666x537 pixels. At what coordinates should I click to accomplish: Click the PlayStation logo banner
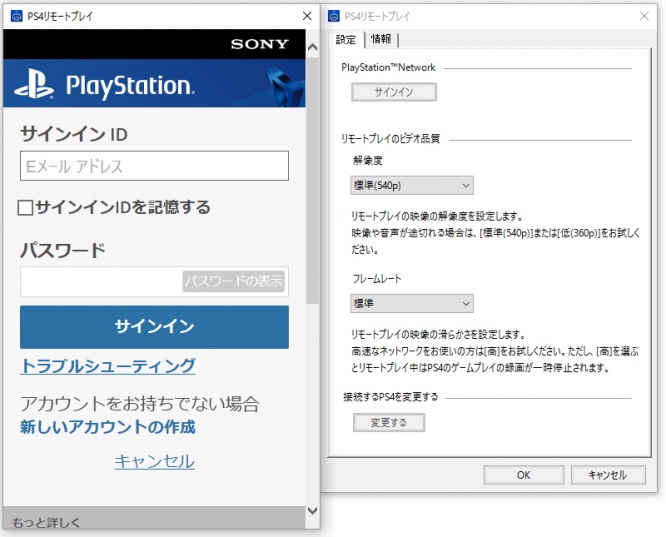pos(154,83)
